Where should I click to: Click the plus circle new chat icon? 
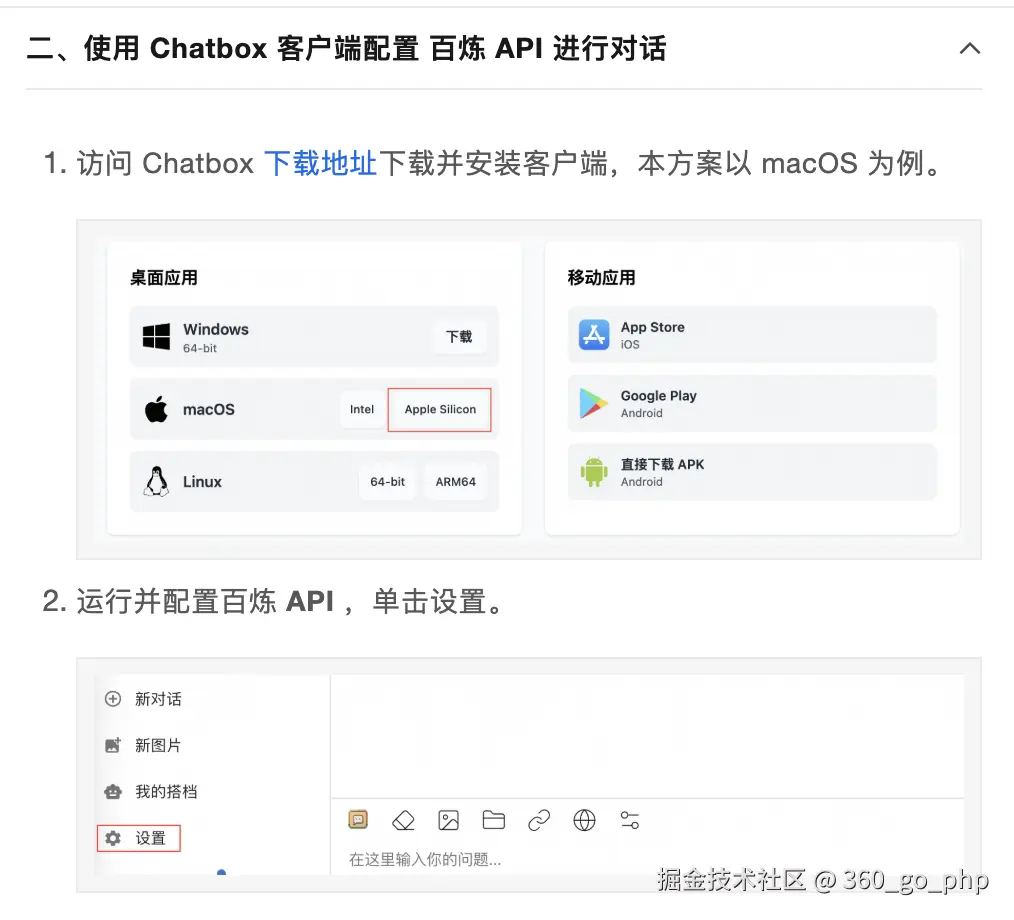(x=113, y=699)
